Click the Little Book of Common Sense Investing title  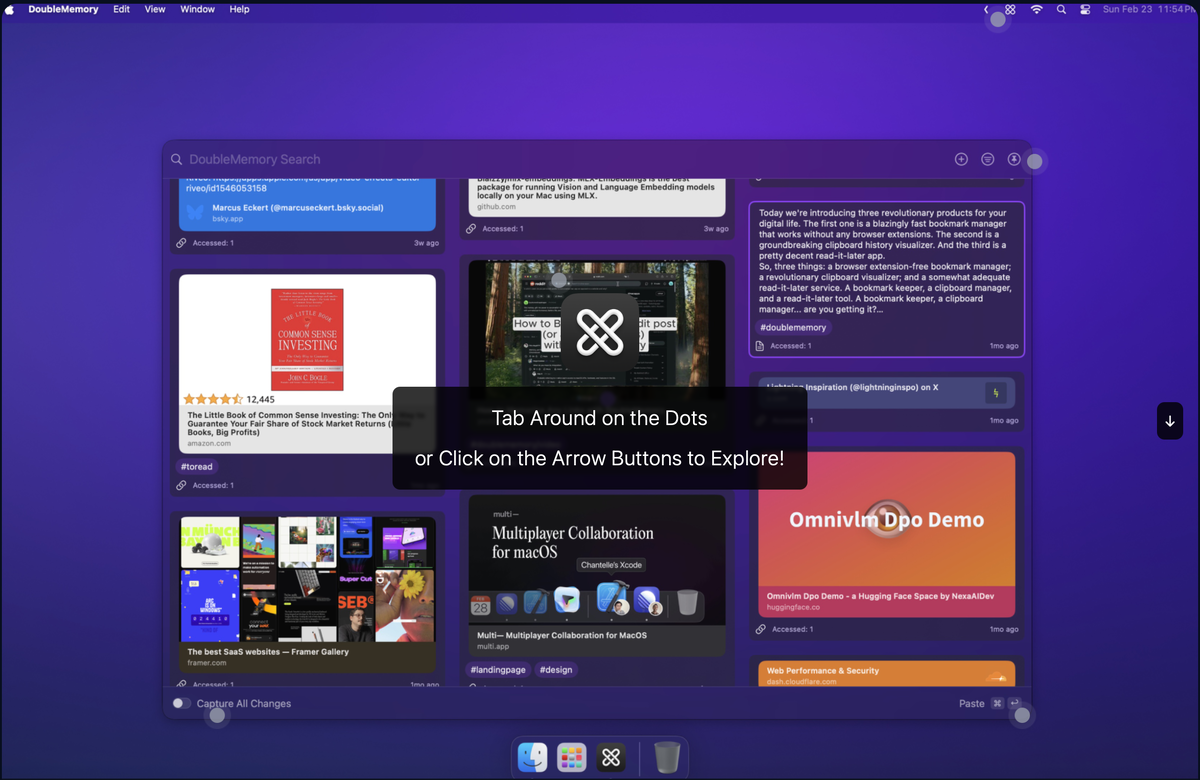pos(305,424)
